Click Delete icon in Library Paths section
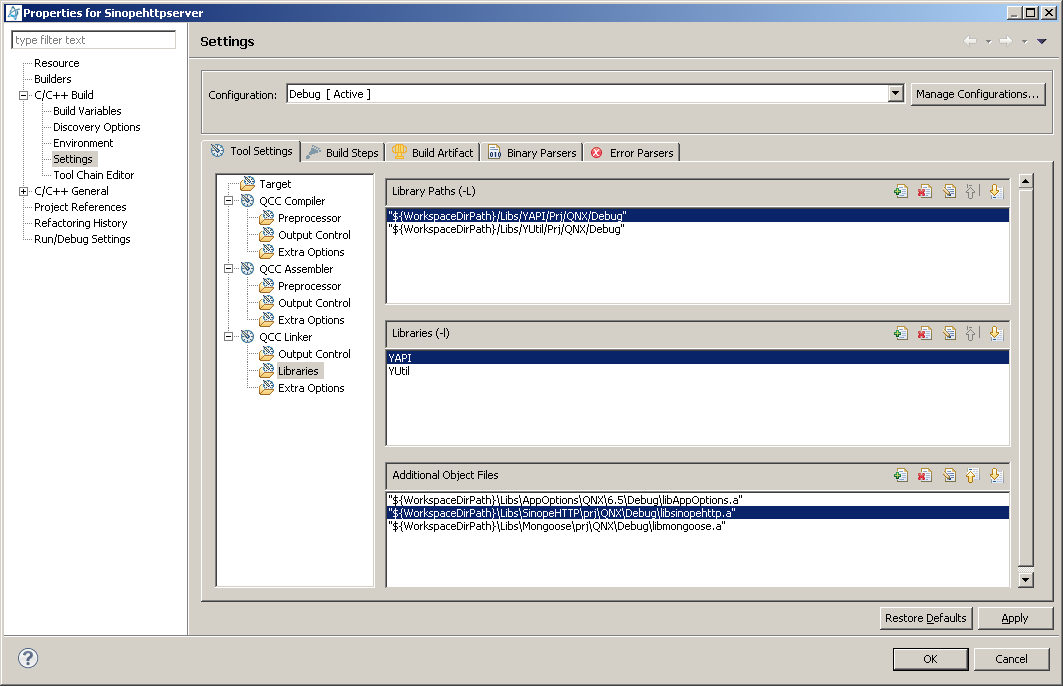1063x686 pixels. tap(925, 192)
